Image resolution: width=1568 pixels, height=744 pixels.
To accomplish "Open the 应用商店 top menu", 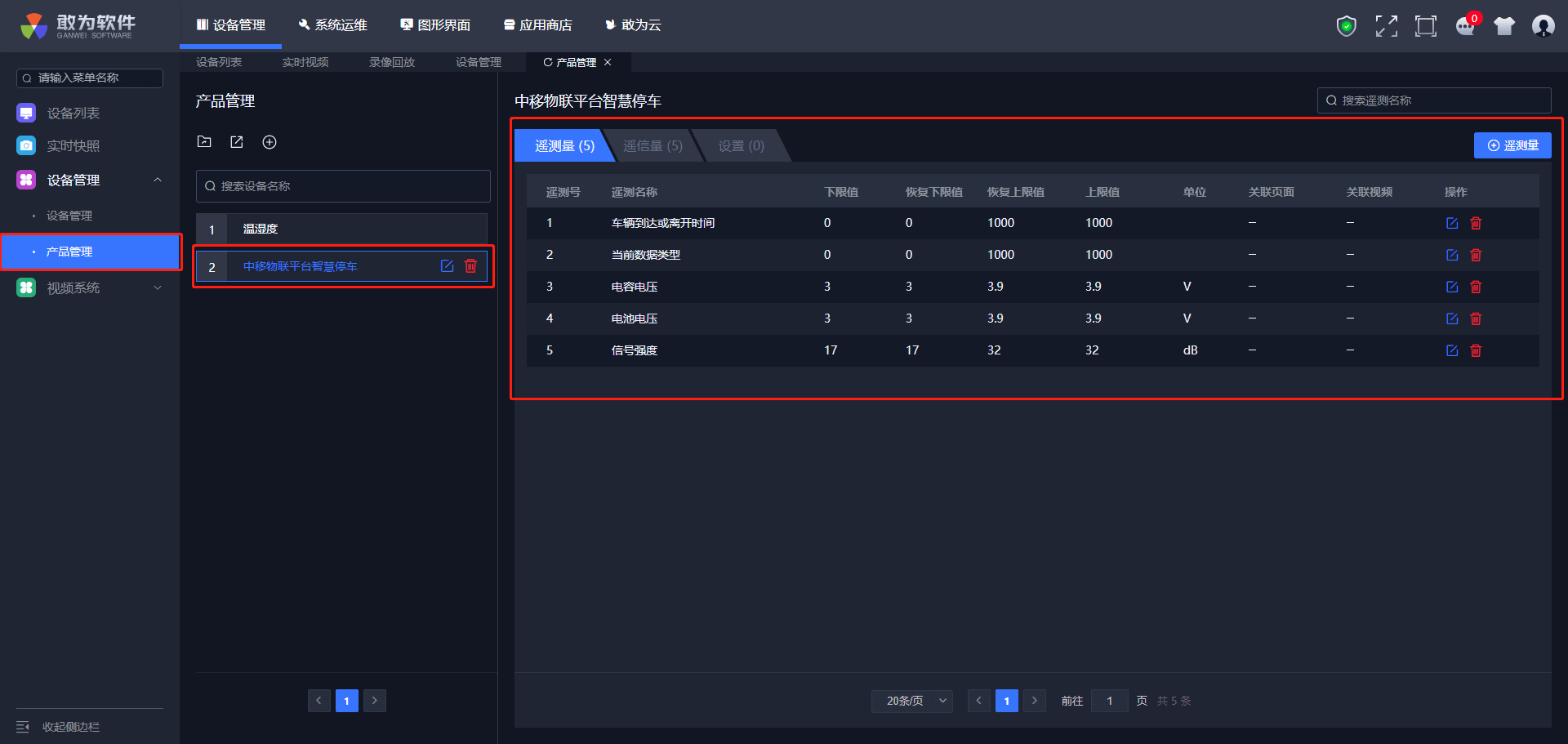I will tap(537, 25).
